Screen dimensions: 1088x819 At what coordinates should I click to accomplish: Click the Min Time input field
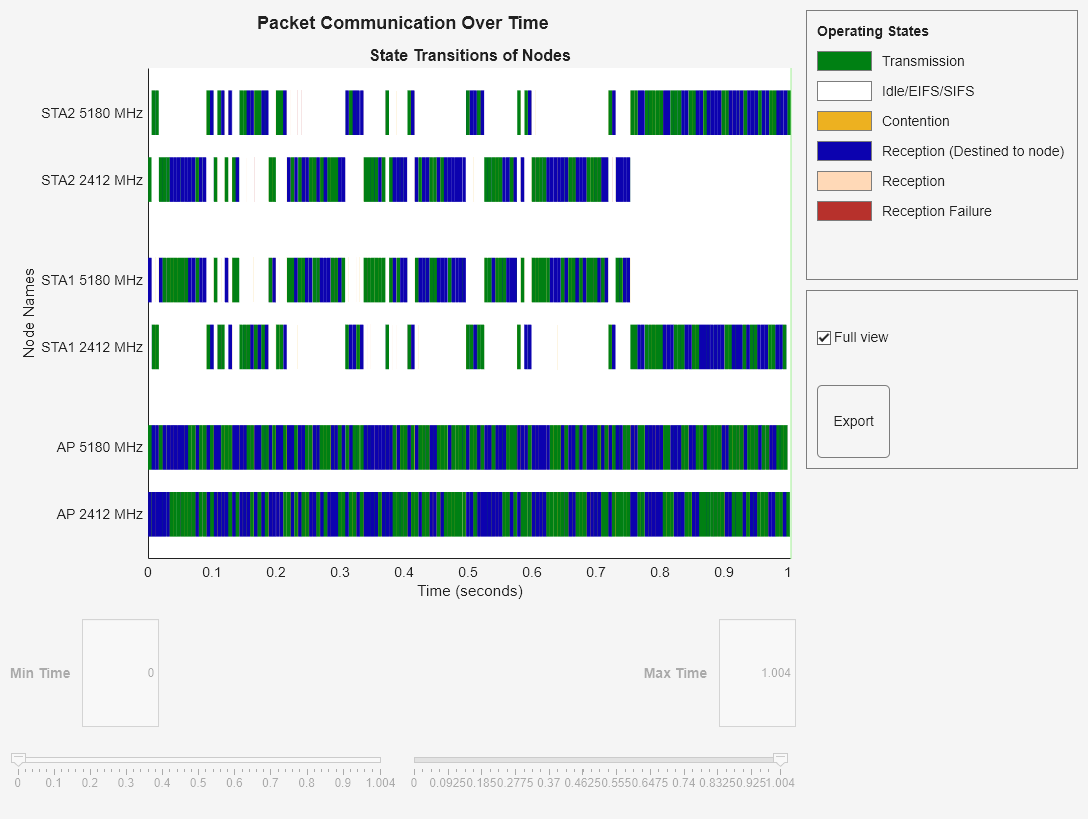coord(120,673)
